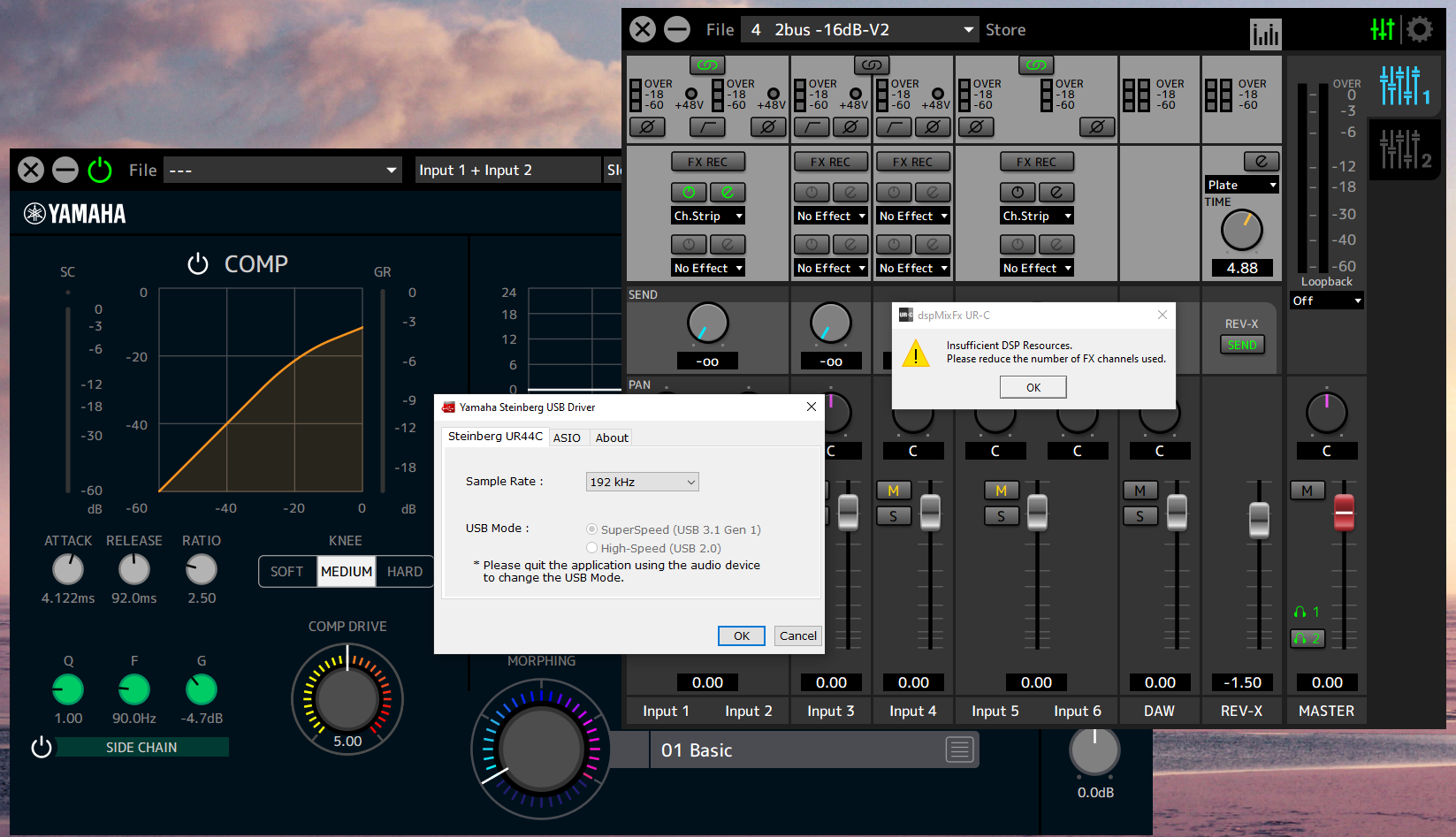Screen dimensions: 1456x837
Task: Click the REV-X return fader handle
Action: pos(1259,520)
